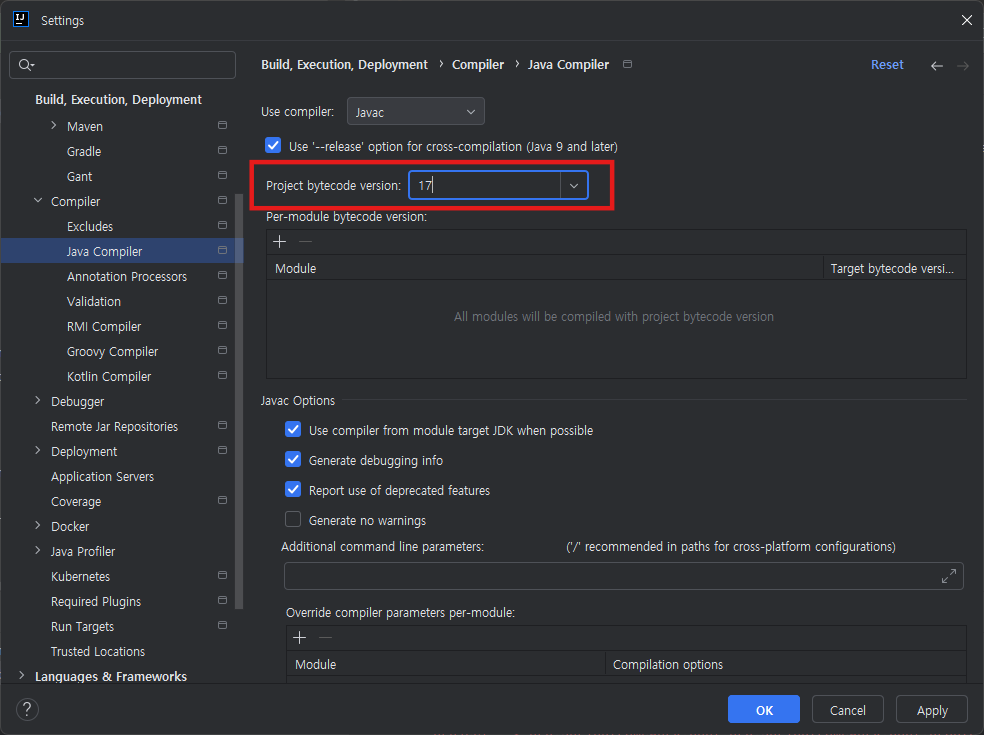Click the settings tree vertical scrollbar
This screenshot has height=735, width=984.
click(x=238, y=402)
